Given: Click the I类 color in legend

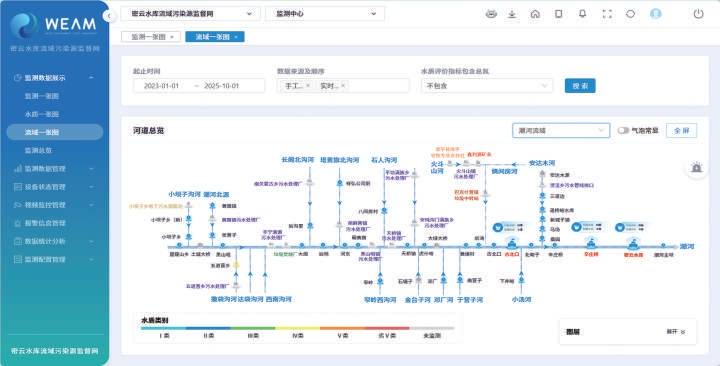Looking at the screenshot, I should pos(164,328).
